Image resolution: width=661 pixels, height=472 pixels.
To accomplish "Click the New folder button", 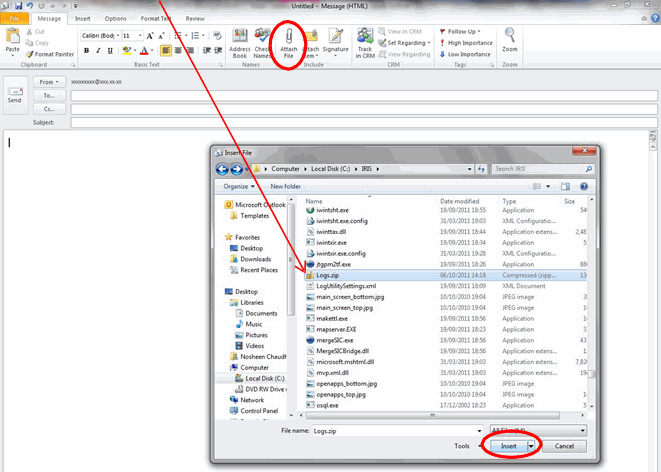I will (285, 186).
